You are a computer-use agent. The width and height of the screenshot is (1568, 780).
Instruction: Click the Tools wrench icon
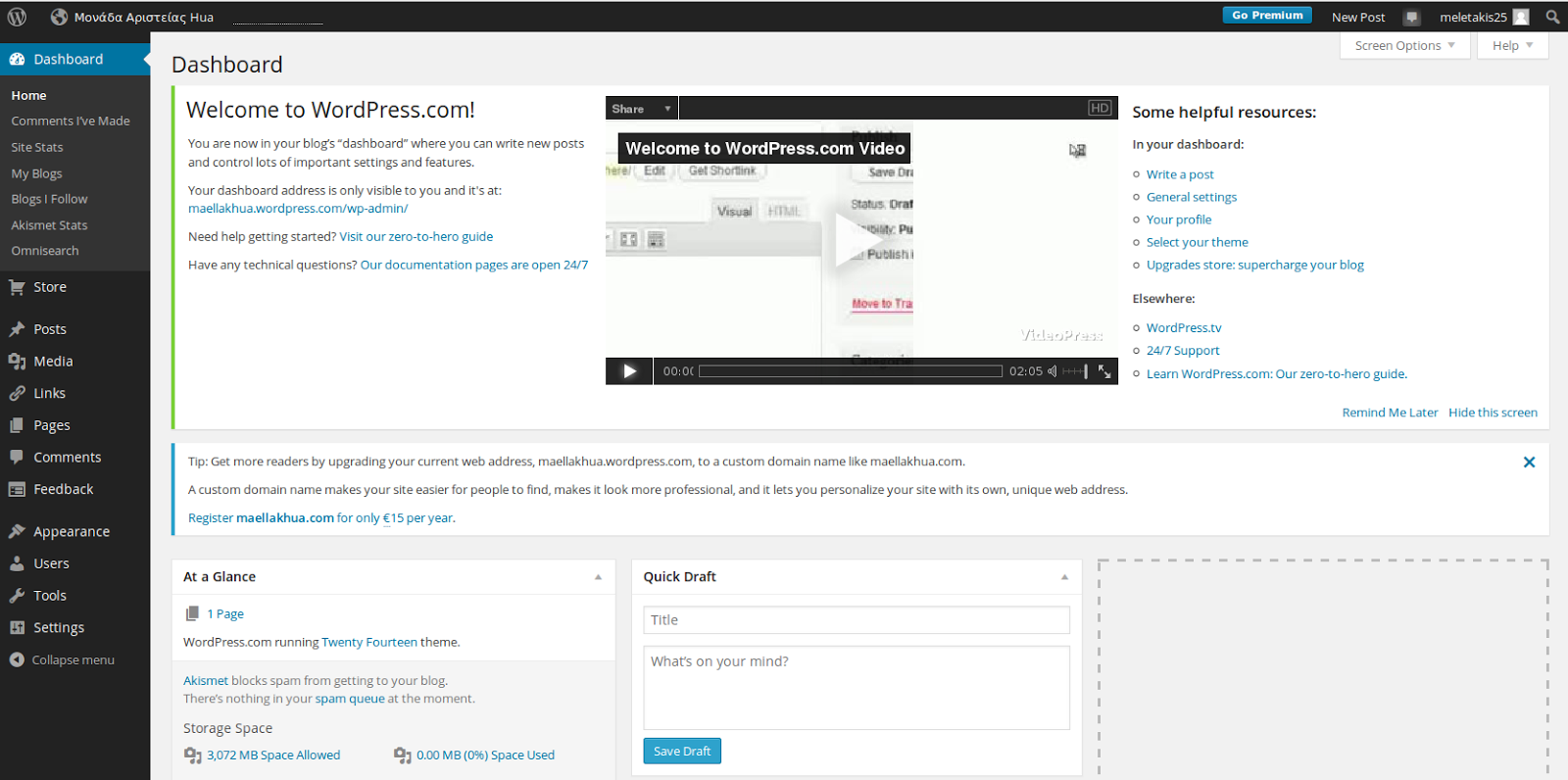17,595
